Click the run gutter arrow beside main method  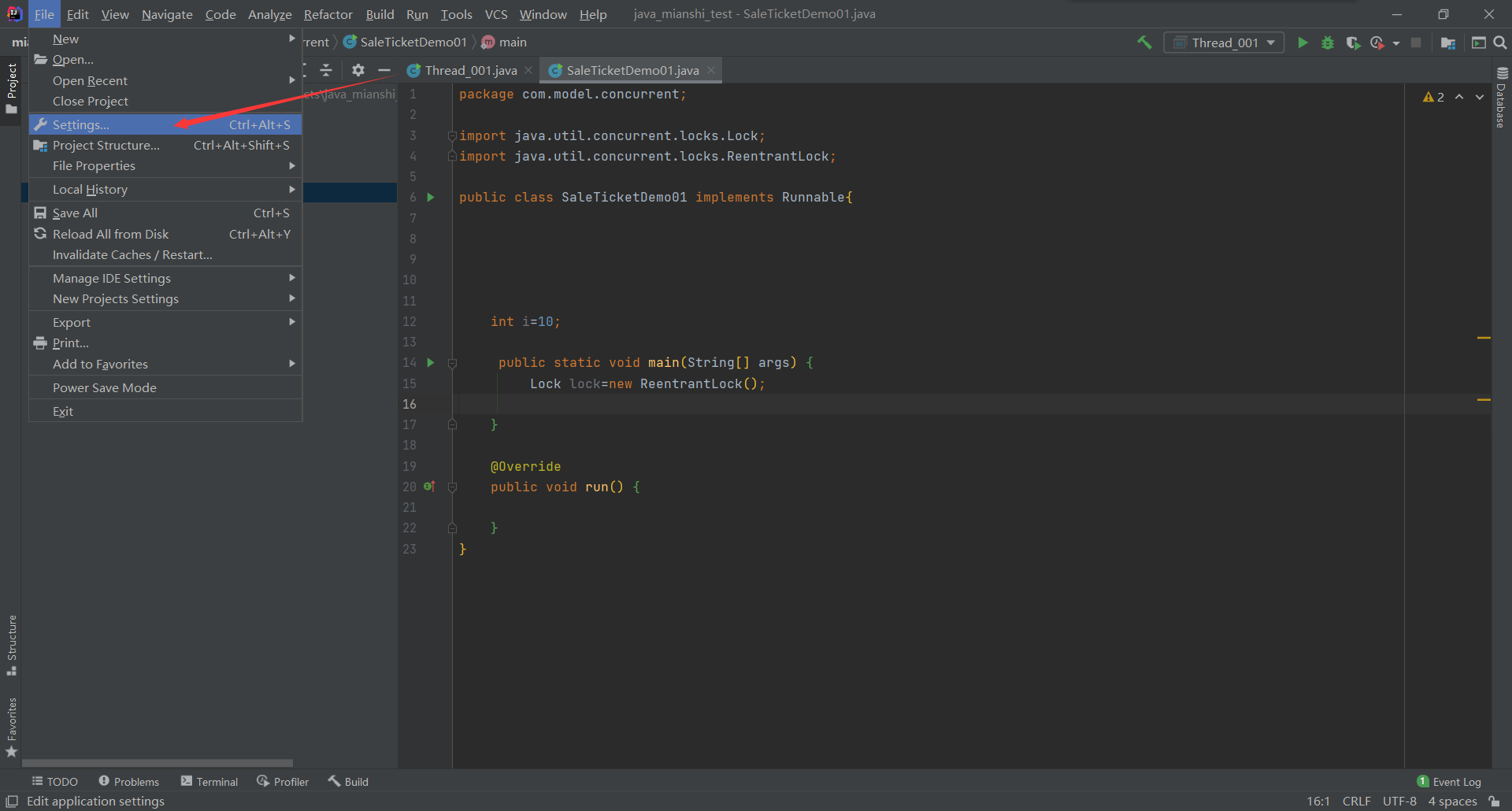coord(431,362)
